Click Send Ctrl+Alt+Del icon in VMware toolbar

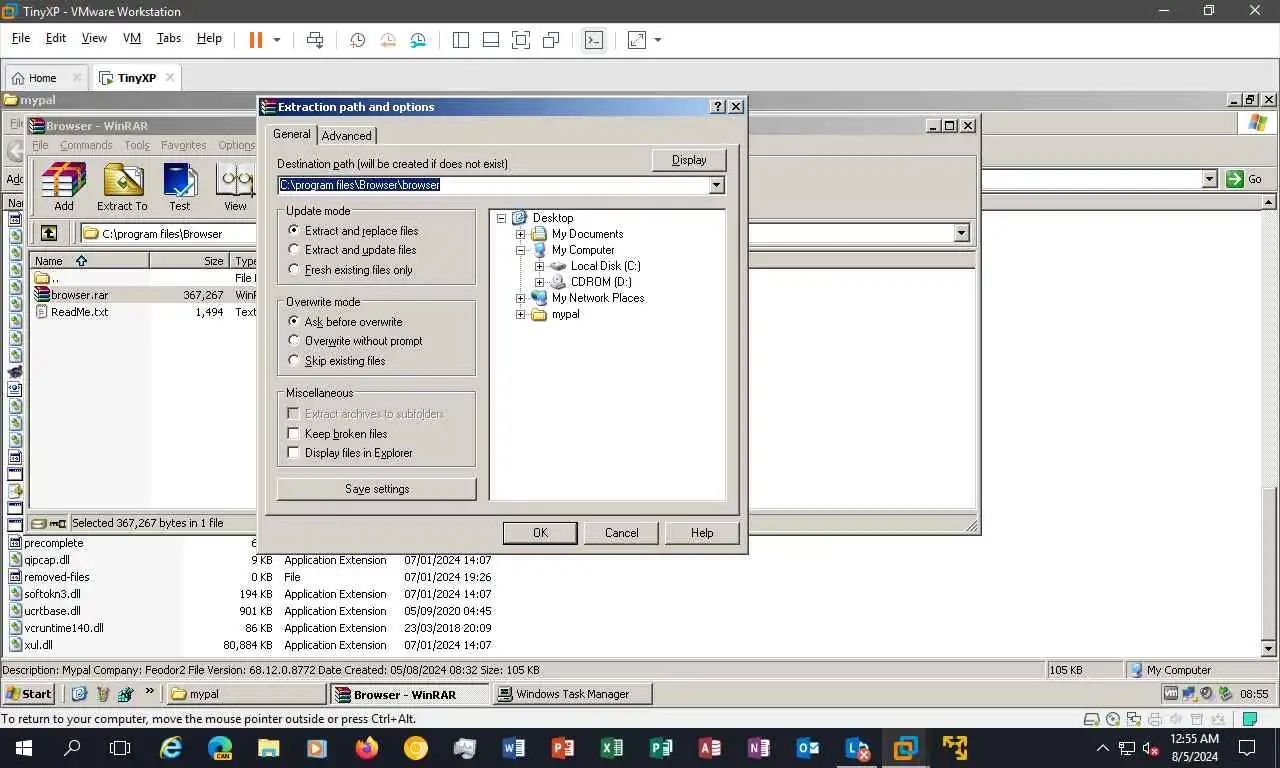[315, 40]
